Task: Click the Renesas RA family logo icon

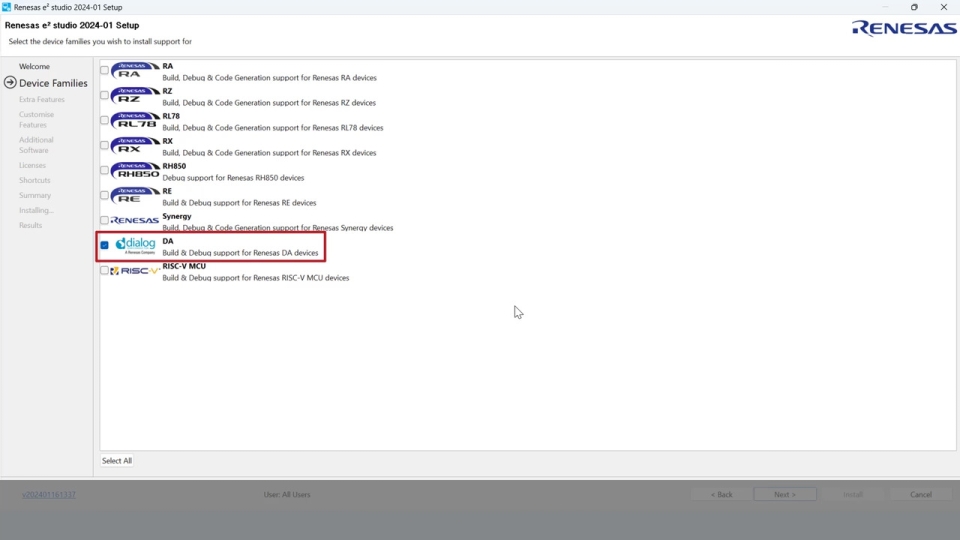Action: pyautogui.click(x=135, y=71)
